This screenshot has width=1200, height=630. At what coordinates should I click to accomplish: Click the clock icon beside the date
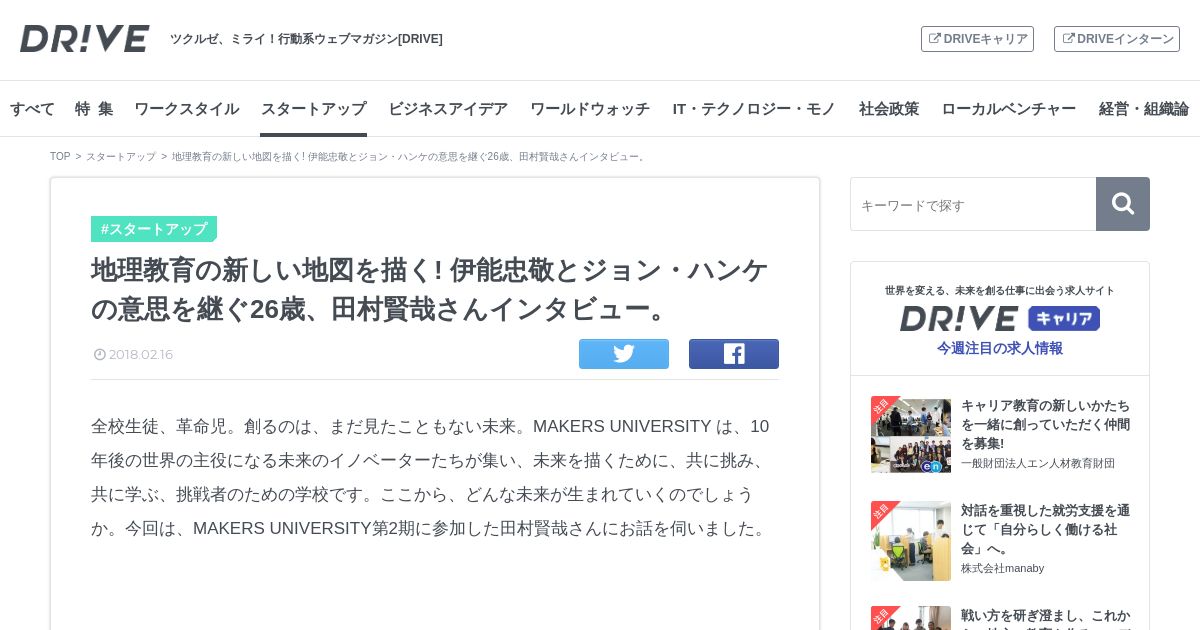[x=100, y=354]
